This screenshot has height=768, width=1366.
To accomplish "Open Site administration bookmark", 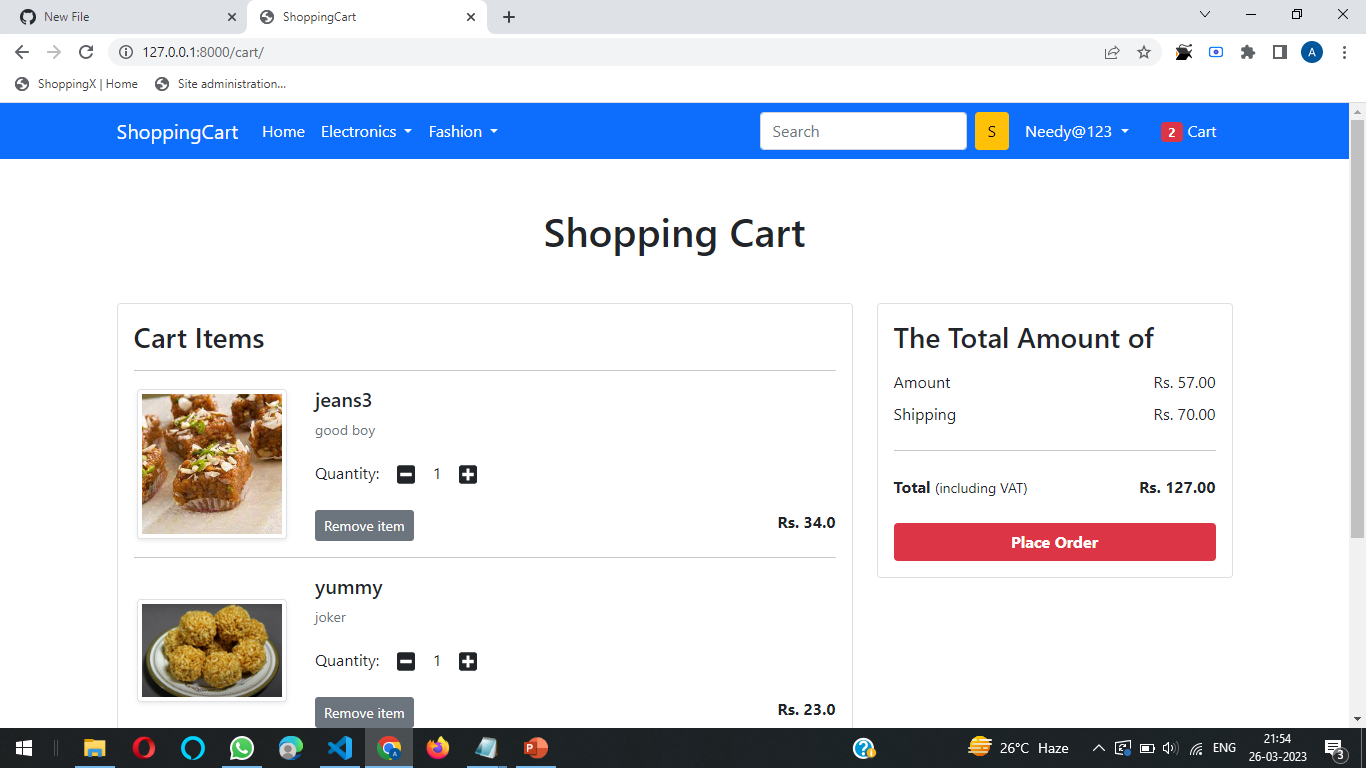I will (x=221, y=84).
